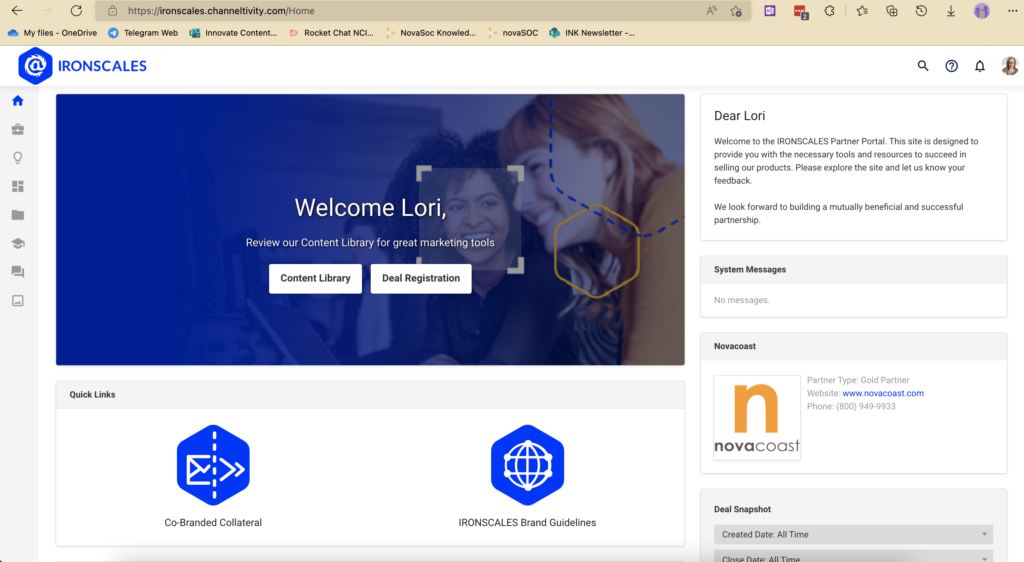Open the browser history clock icon
This screenshot has height=562, width=1024.
(921, 10)
